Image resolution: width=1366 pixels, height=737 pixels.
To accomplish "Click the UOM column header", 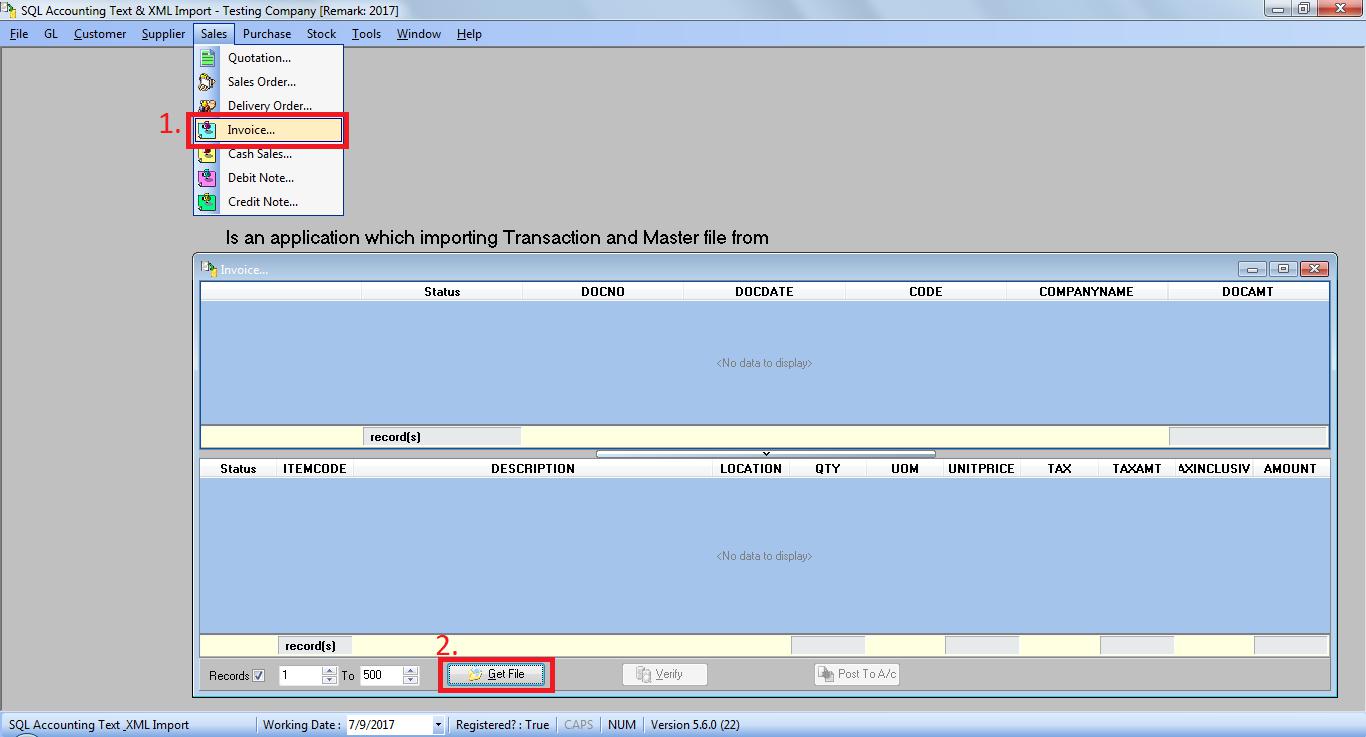I will click(x=905, y=468).
